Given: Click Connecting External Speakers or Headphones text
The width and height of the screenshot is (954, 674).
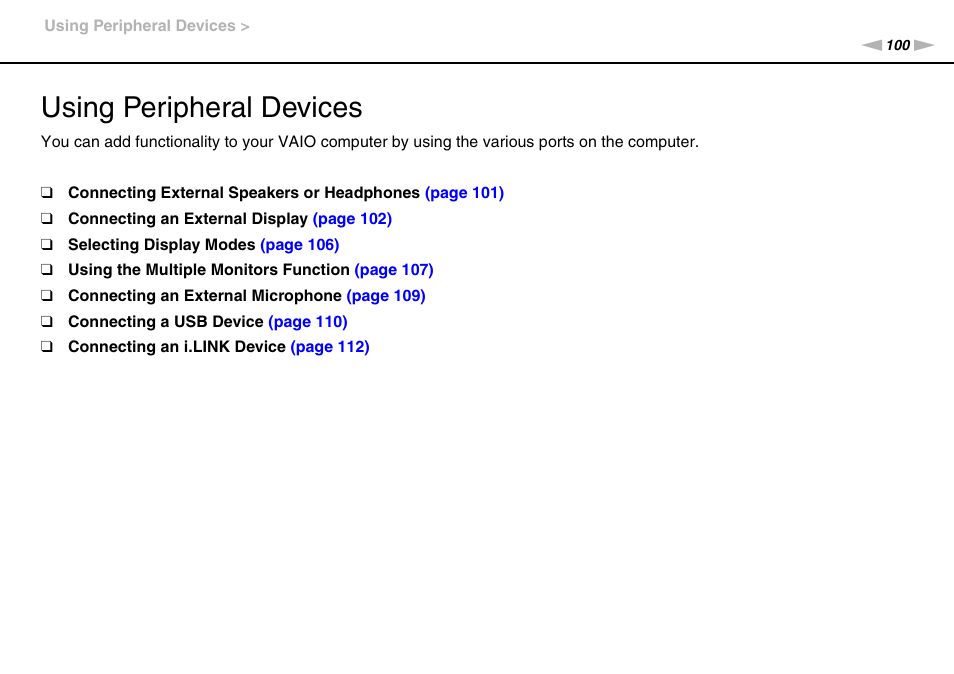Looking at the screenshot, I should 244,193.
